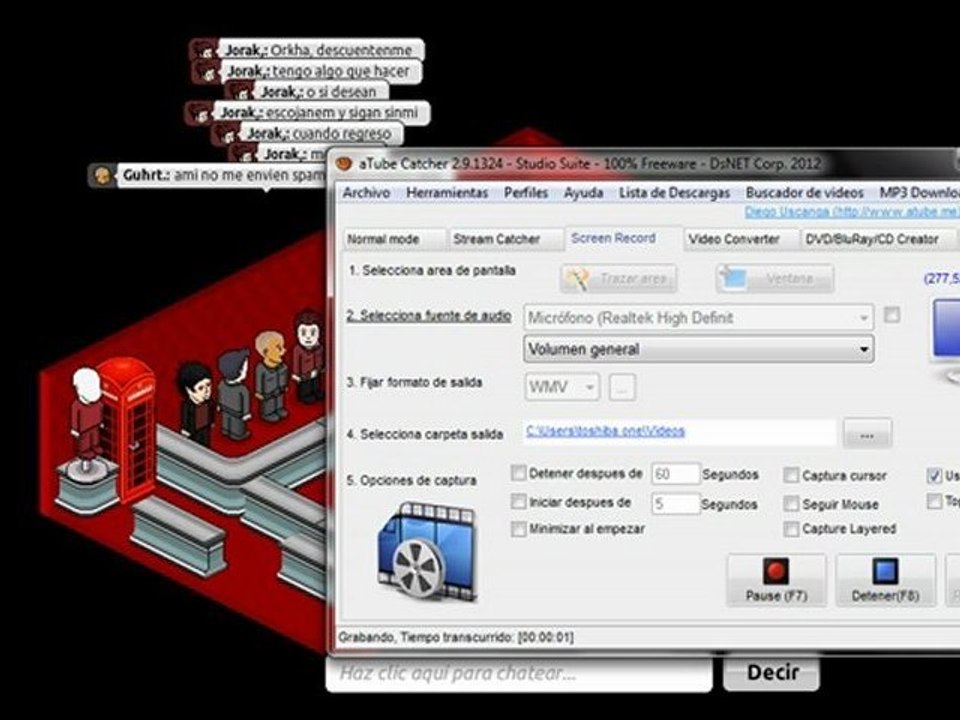Click the Pause (F7) record button
Screen dimensions: 960x720
pyautogui.click(x=776, y=580)
